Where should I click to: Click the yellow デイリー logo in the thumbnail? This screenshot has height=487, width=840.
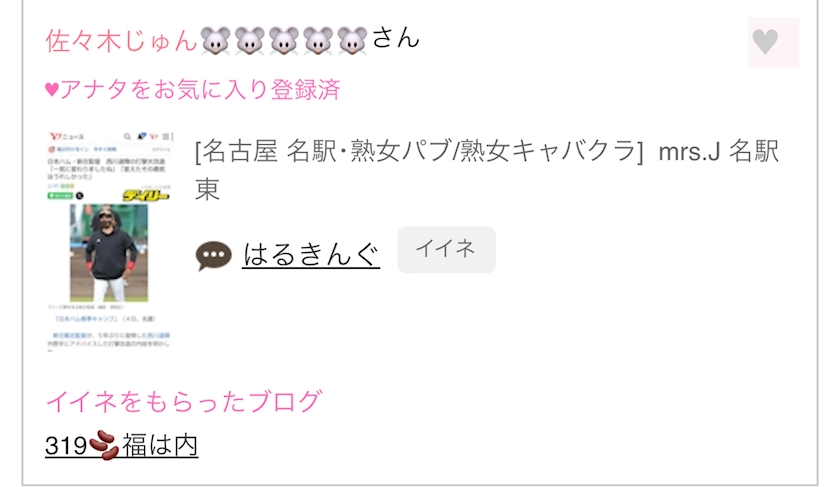coord(147,195)
